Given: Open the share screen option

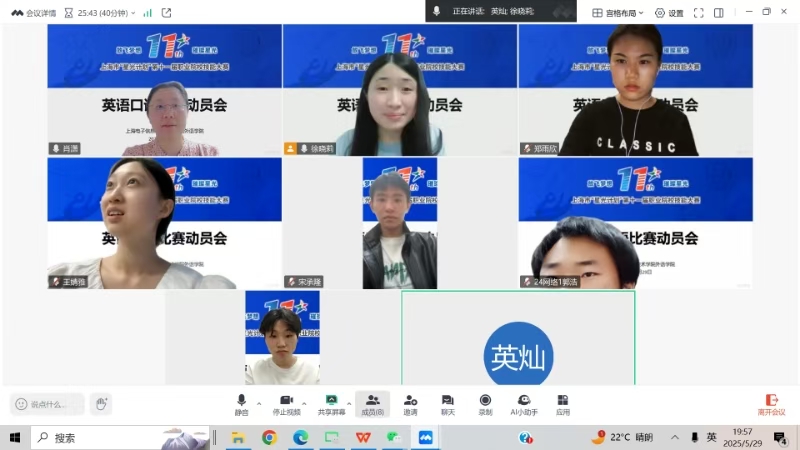Looking at the screenshot, I should click(x=331, y=403).
